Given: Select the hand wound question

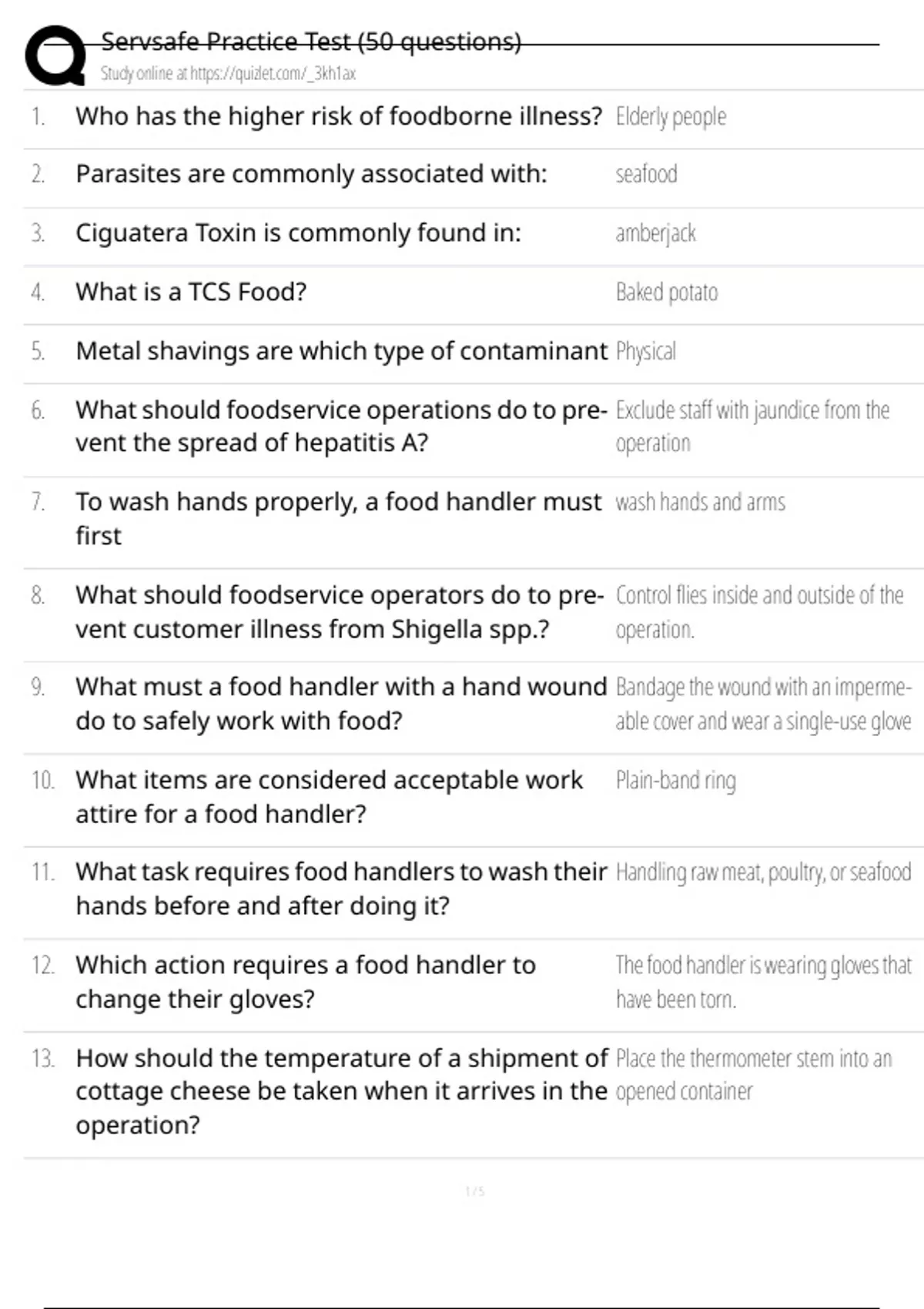Looking at the screenshot, I should click(x=340, y=704).
